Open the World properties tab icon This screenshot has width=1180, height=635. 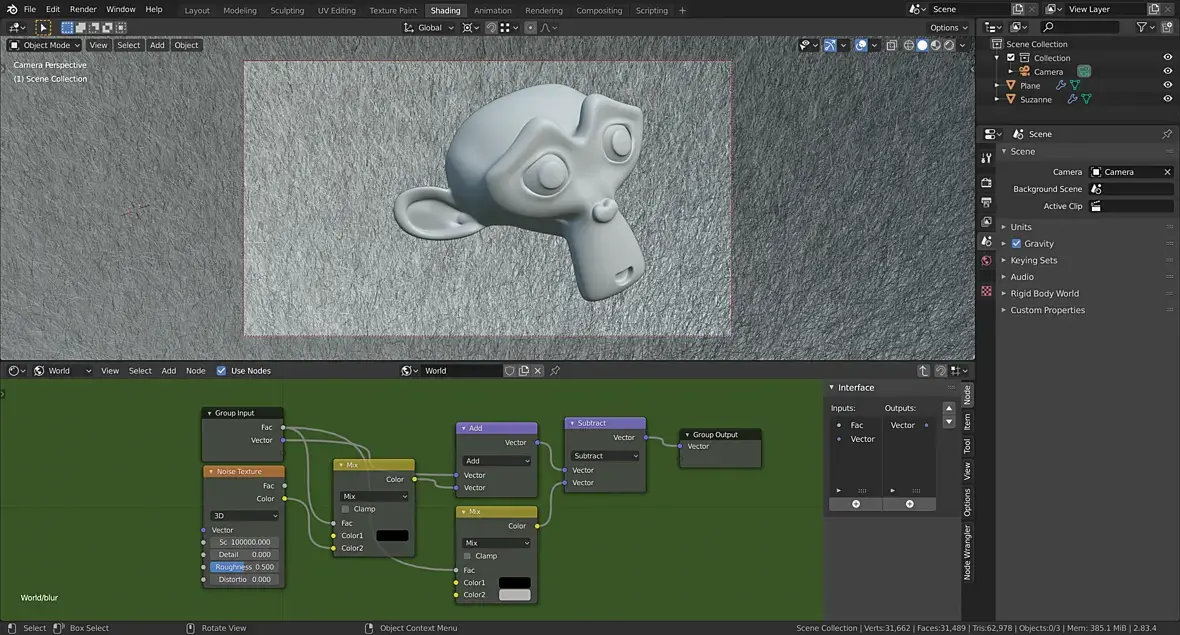[986, 261]
